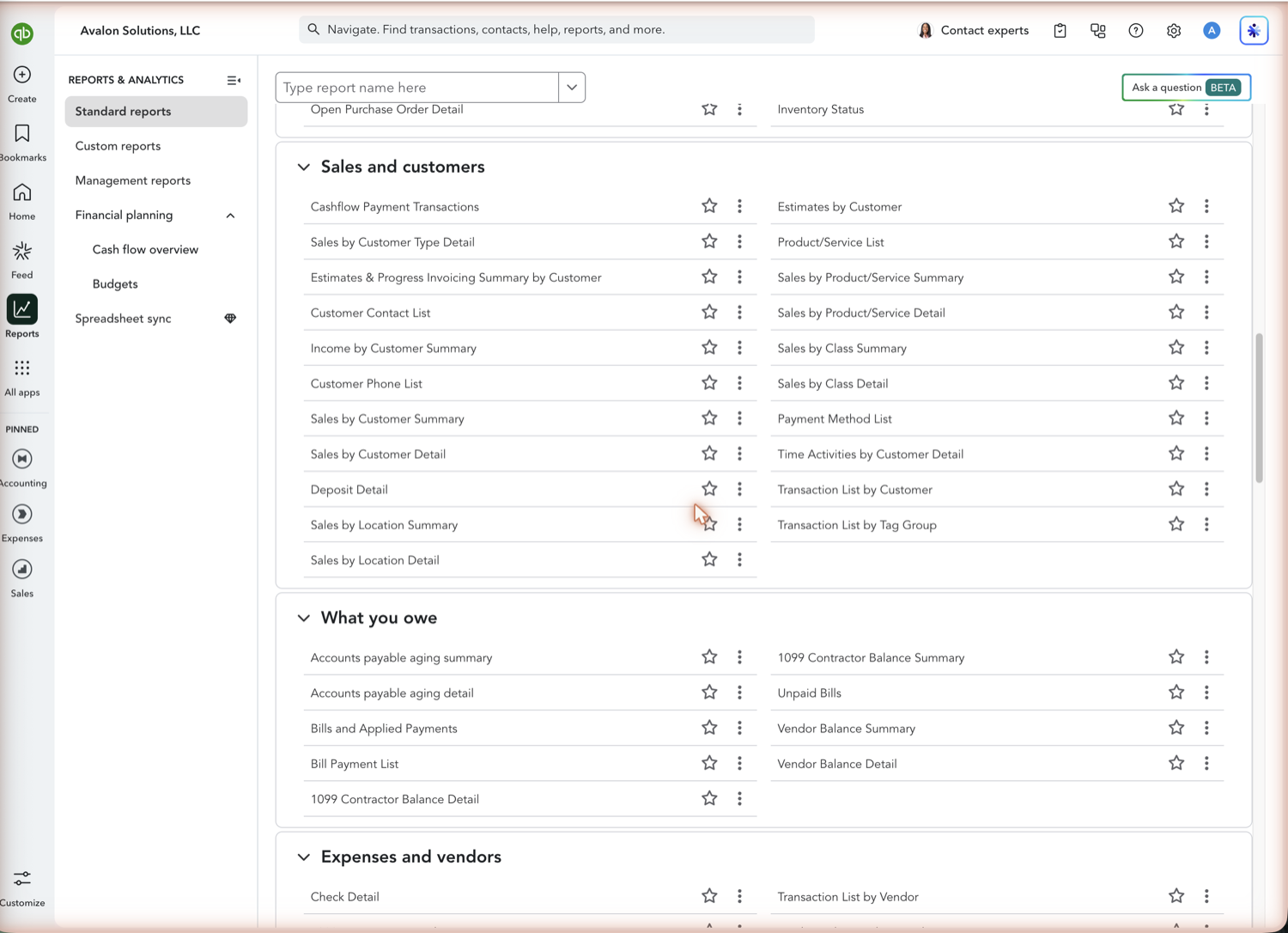Open the account avatar A
This screenshot has width=1288, height=933.
1212,30
